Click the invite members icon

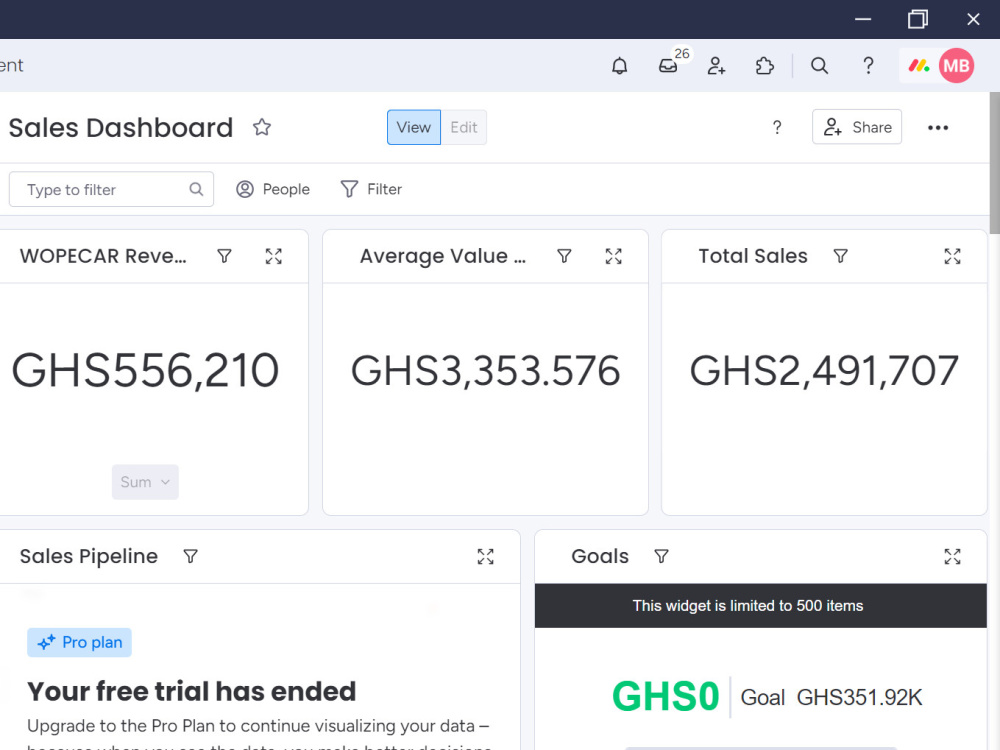point(716,66)
